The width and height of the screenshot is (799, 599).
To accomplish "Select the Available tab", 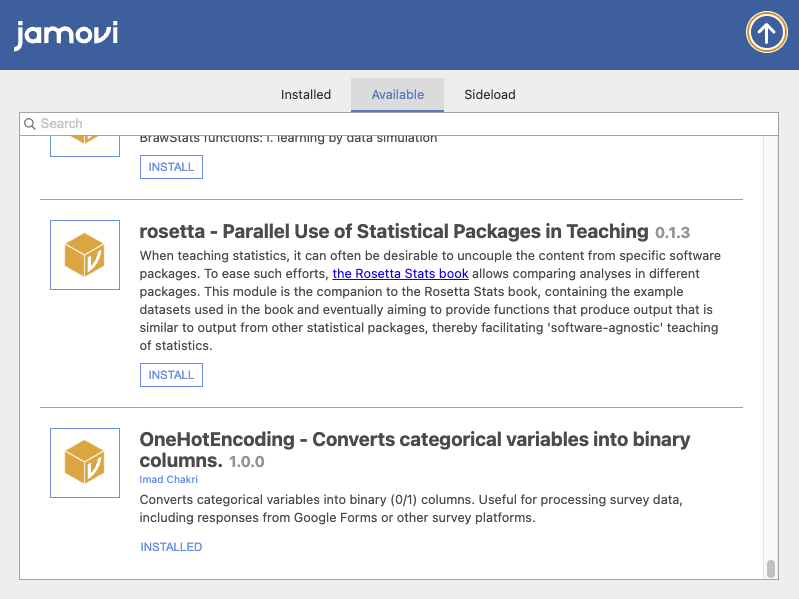I will click(397, 95).
